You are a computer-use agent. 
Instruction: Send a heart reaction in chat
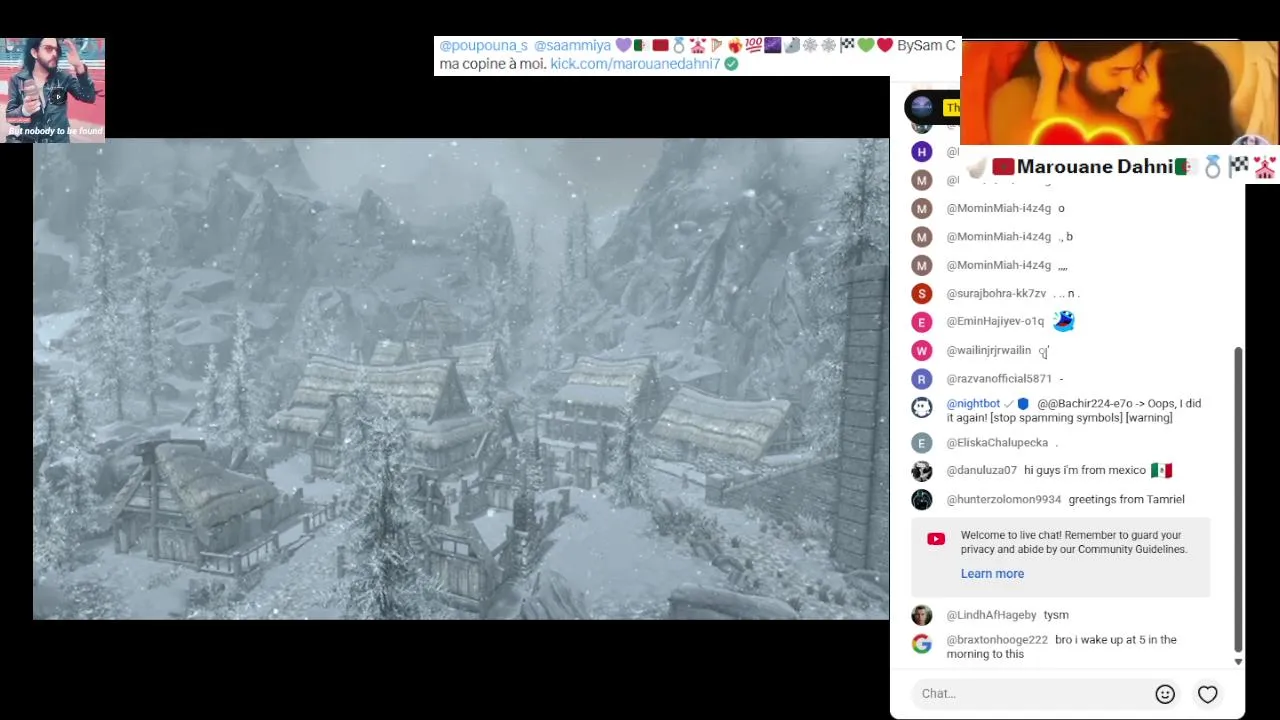click(x=1208, y=694)
